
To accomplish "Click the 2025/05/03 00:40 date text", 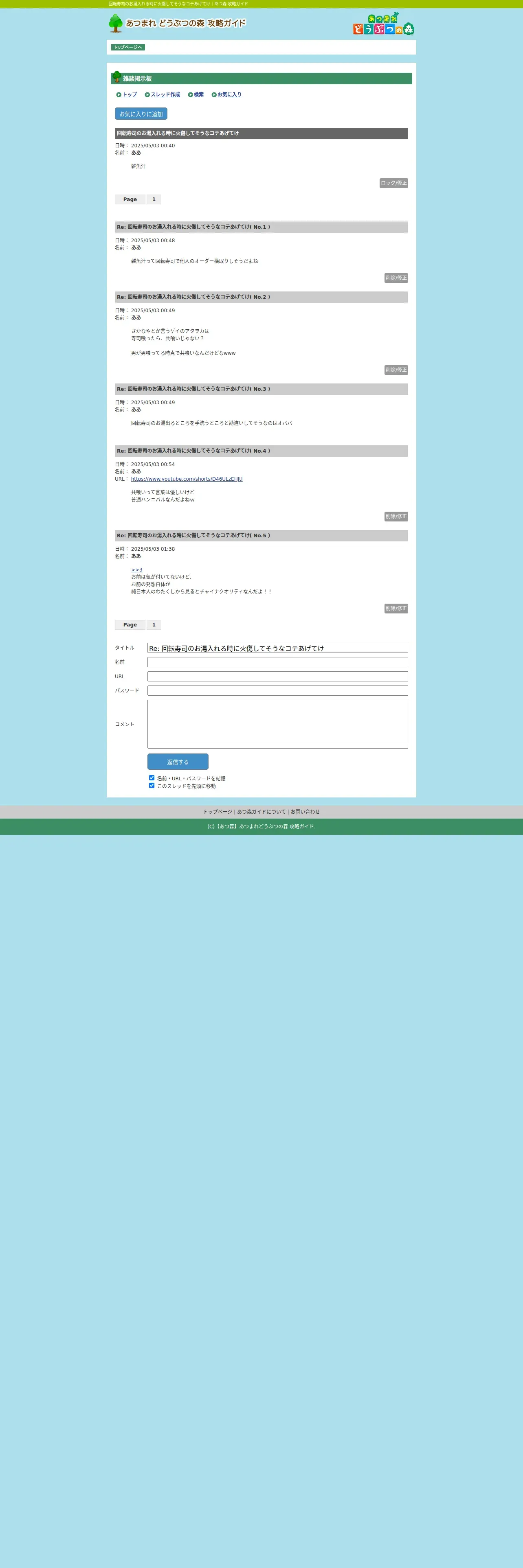I will 153,146.
